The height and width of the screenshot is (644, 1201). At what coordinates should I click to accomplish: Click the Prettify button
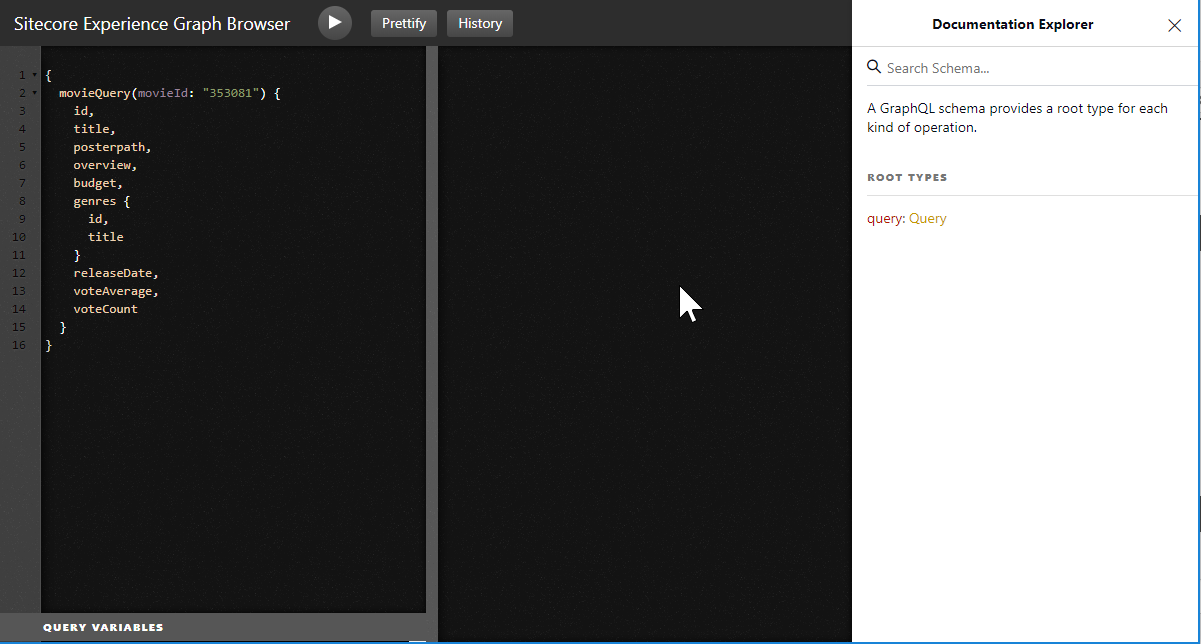pos(404,23)
